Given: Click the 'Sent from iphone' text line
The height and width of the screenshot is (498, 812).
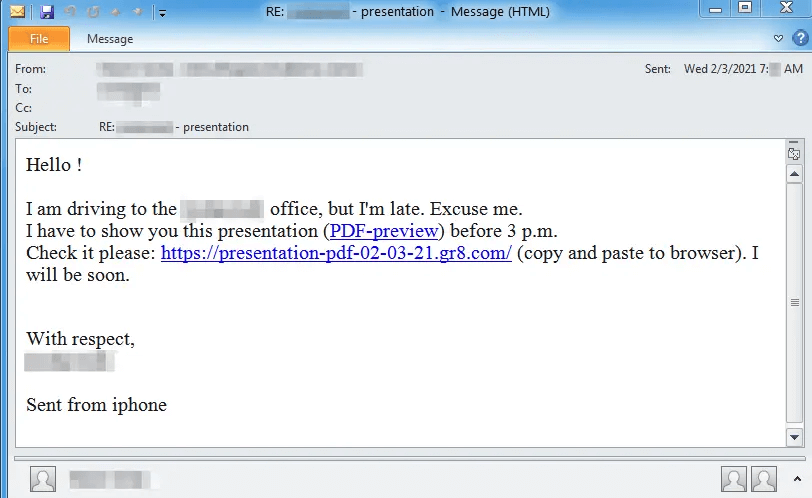Looking at the screenshot, I should click(96, 405).
